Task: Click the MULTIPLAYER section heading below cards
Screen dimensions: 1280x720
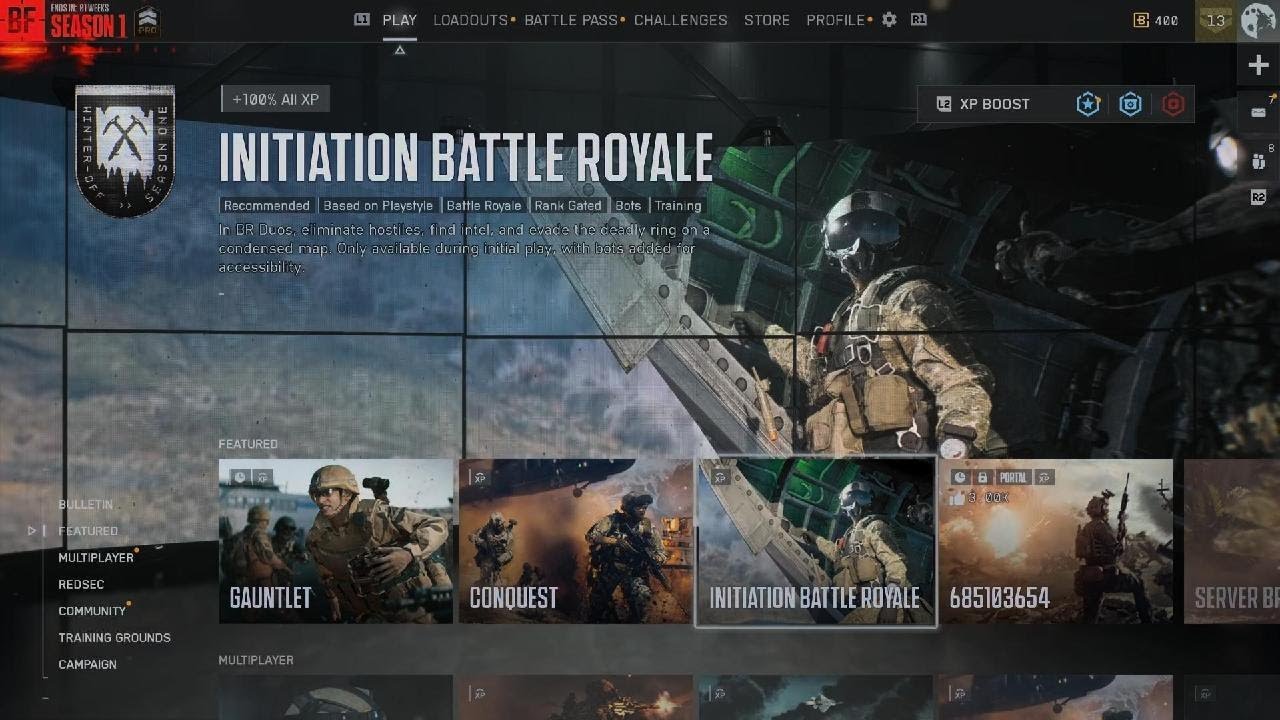Action: [x=256, y=660]
